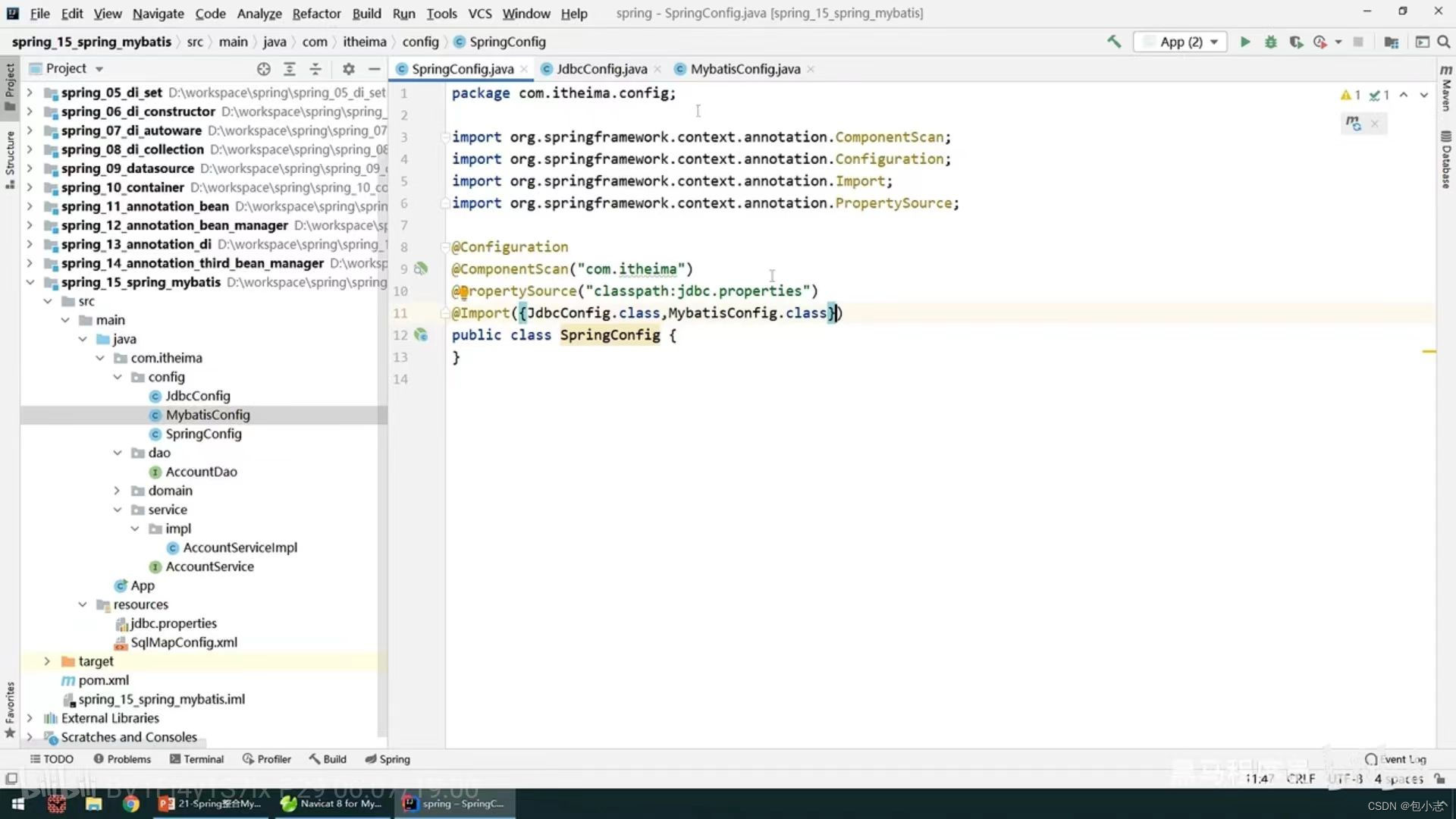Click the warnings indicator in editor corner

(1351, 95)
